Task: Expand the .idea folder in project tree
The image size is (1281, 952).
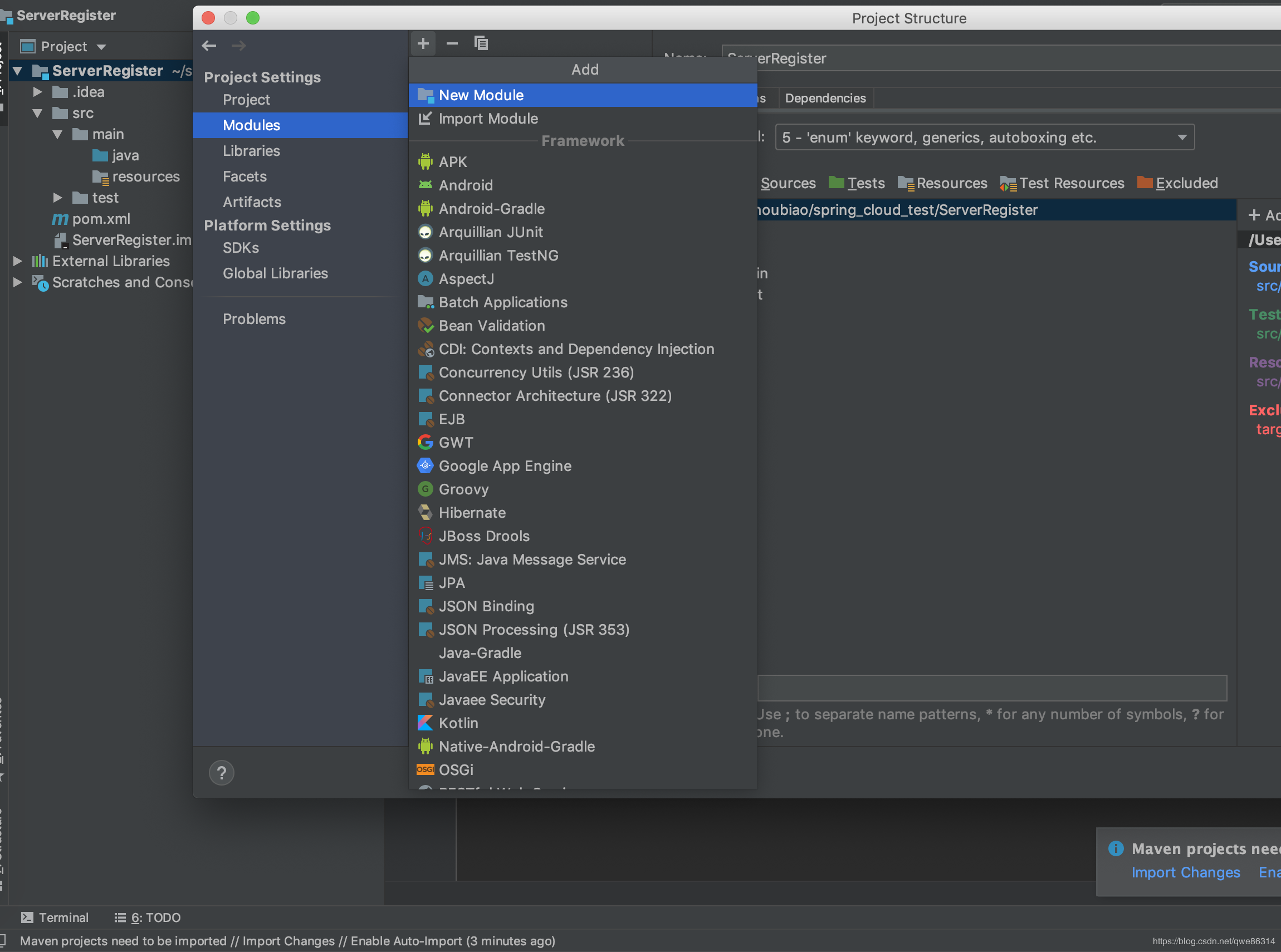Action: [x=37, y=92]
